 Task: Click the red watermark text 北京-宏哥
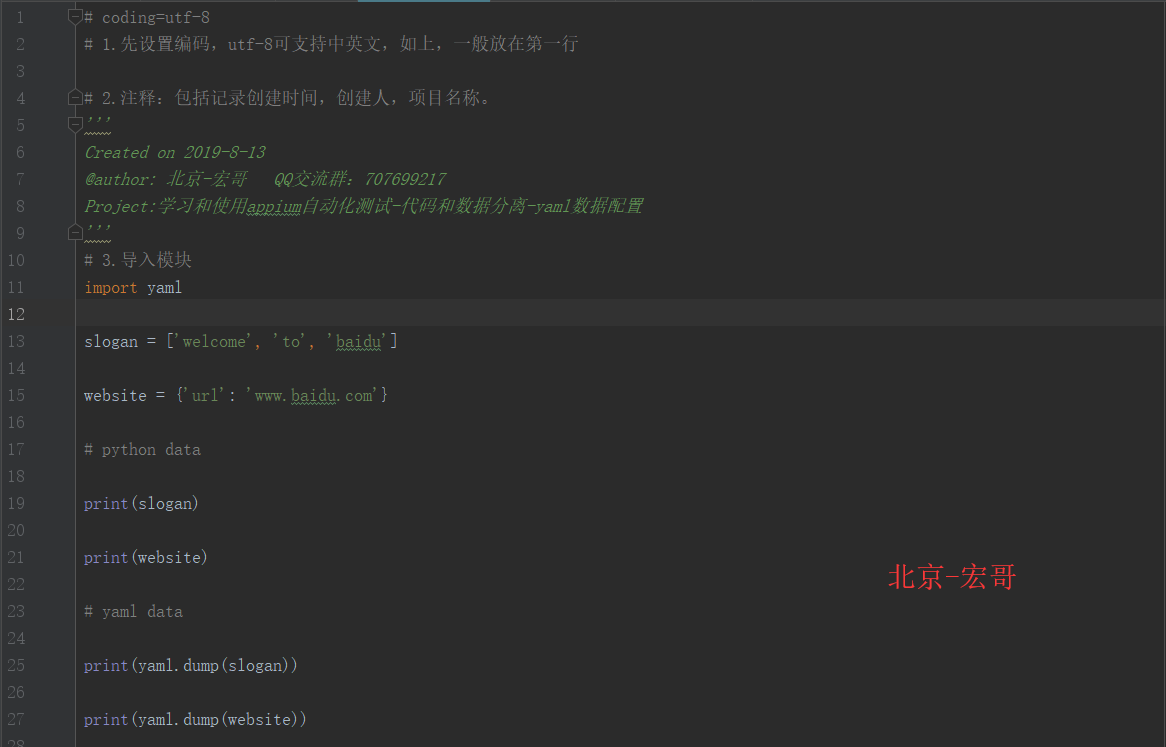pyautogui.click(x=951, y=576)
